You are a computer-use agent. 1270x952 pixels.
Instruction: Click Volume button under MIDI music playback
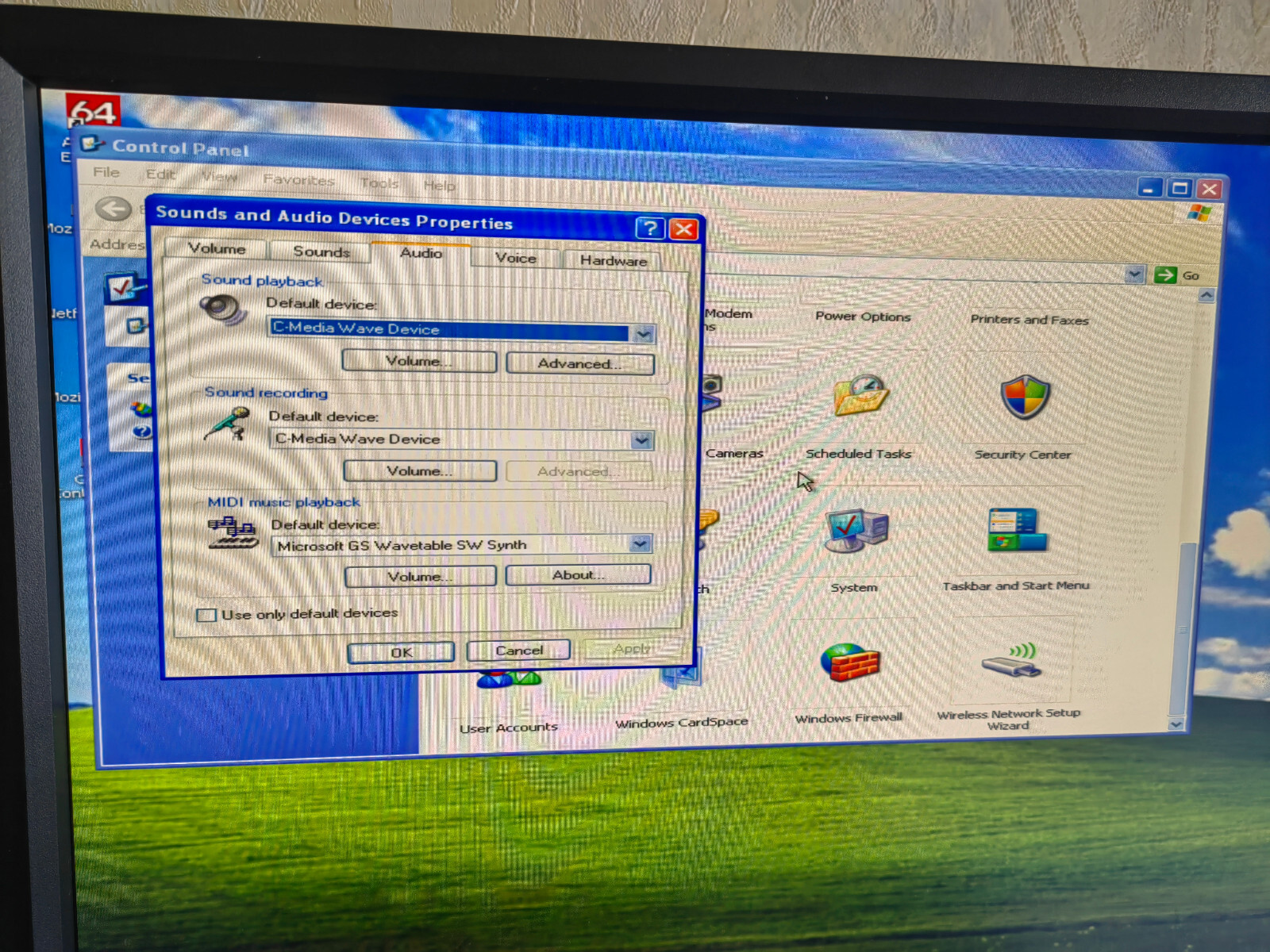coord(421,576)
